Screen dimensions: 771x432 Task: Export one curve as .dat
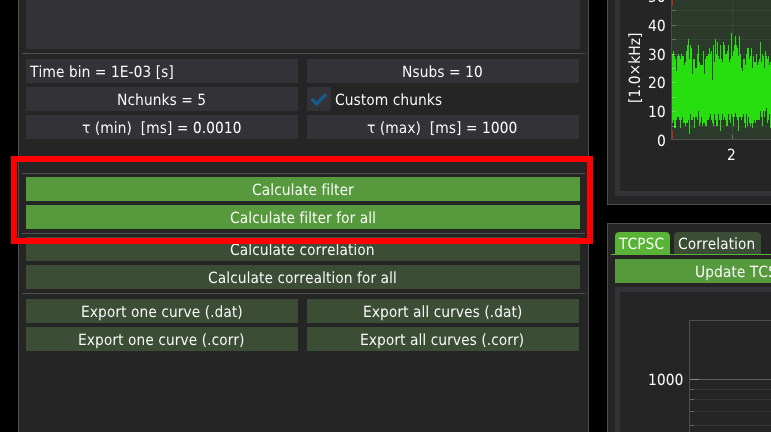(161, 312)
